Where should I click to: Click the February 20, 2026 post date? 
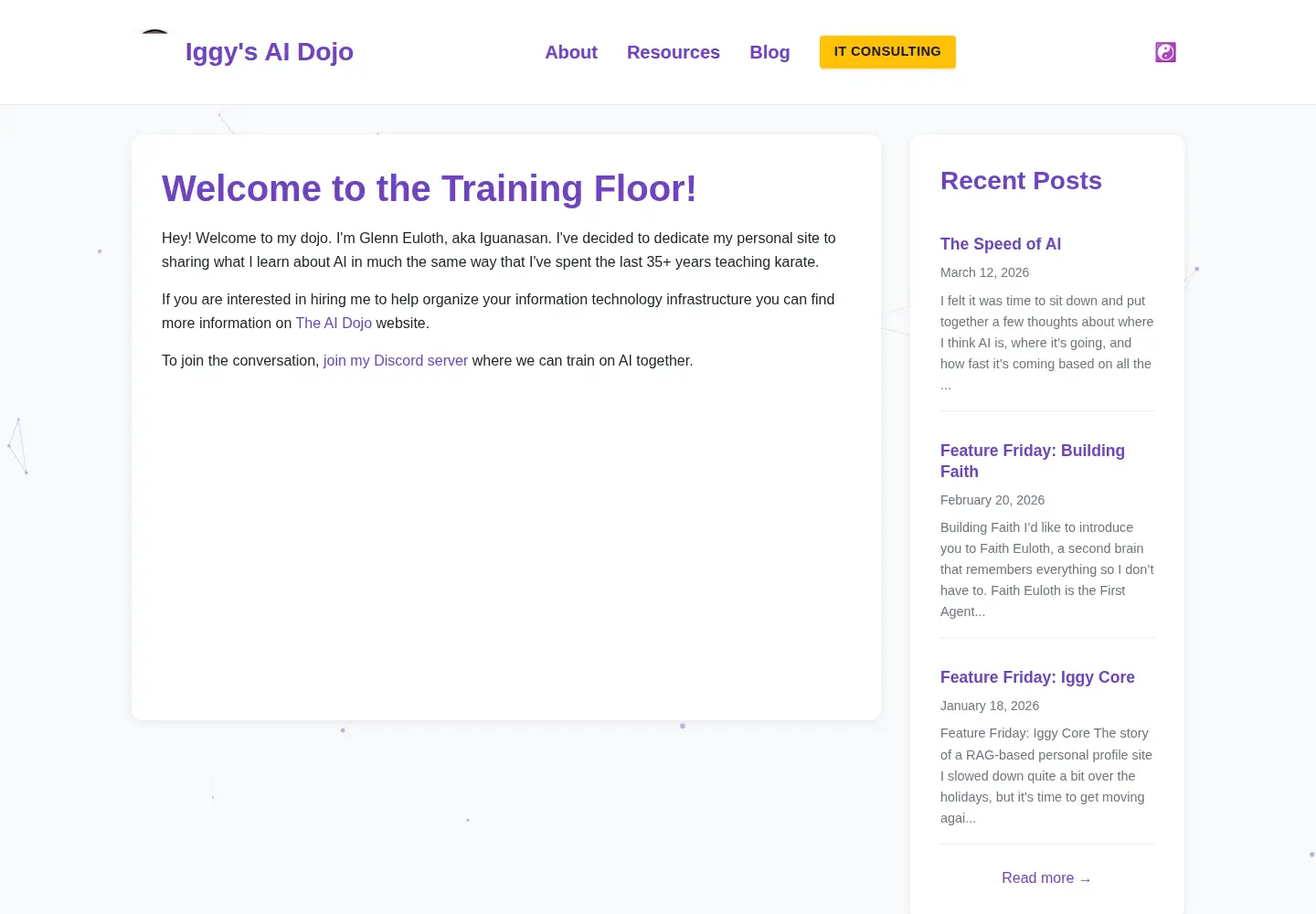[x=992, y=500]
